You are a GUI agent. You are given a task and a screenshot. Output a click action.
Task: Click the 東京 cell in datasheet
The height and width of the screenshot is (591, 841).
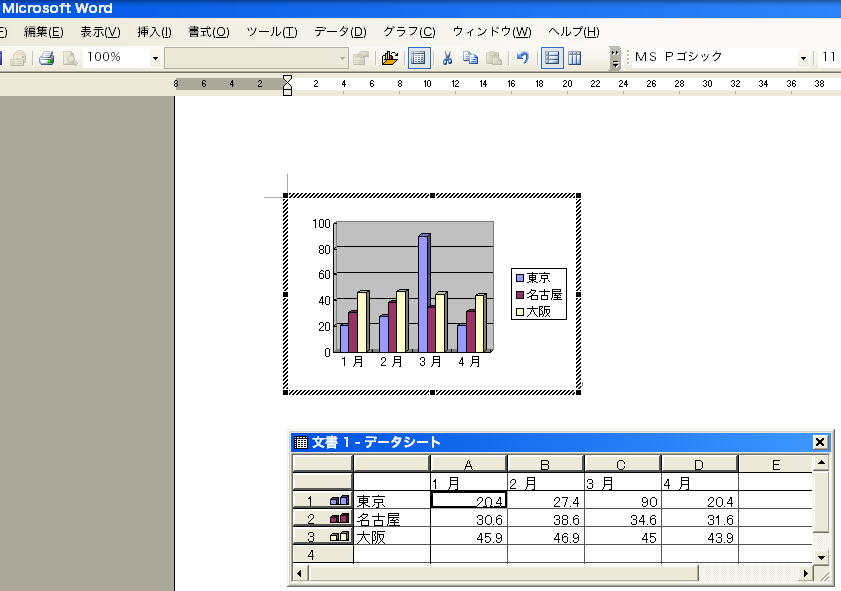click(392, 501)
